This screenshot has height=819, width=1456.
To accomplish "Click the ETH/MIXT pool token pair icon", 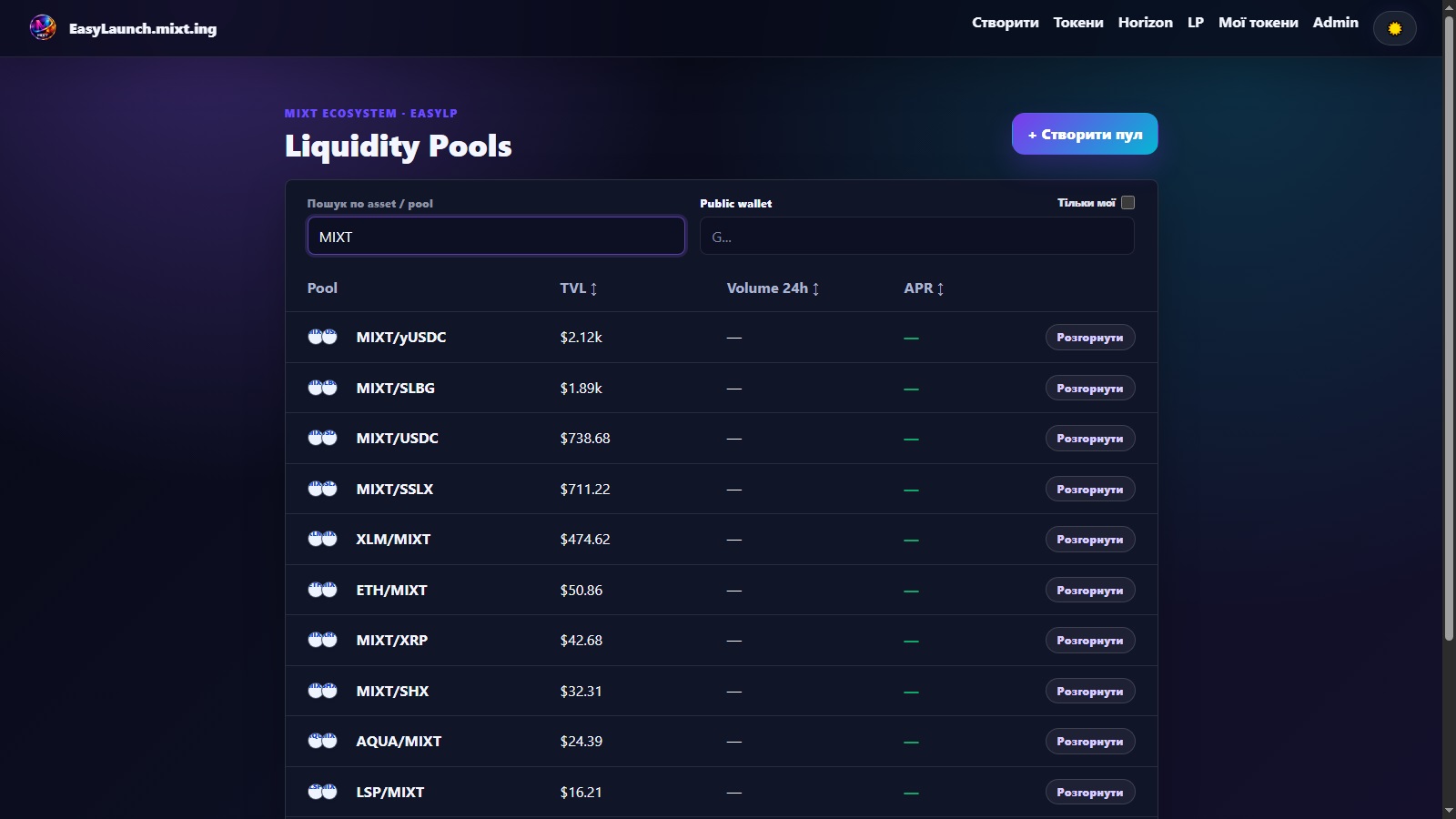I will [x=322, y=590].
